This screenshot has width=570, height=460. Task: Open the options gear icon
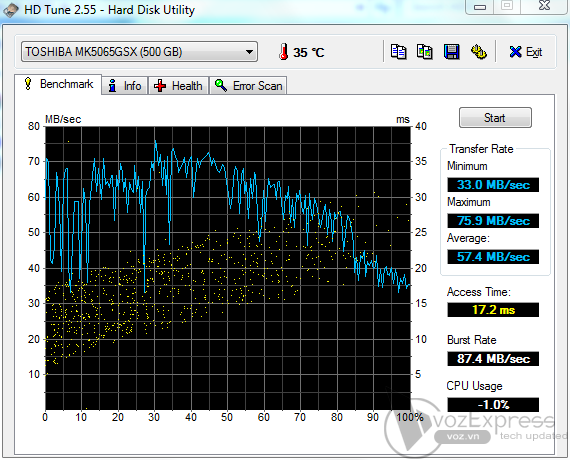click(478, 52)
